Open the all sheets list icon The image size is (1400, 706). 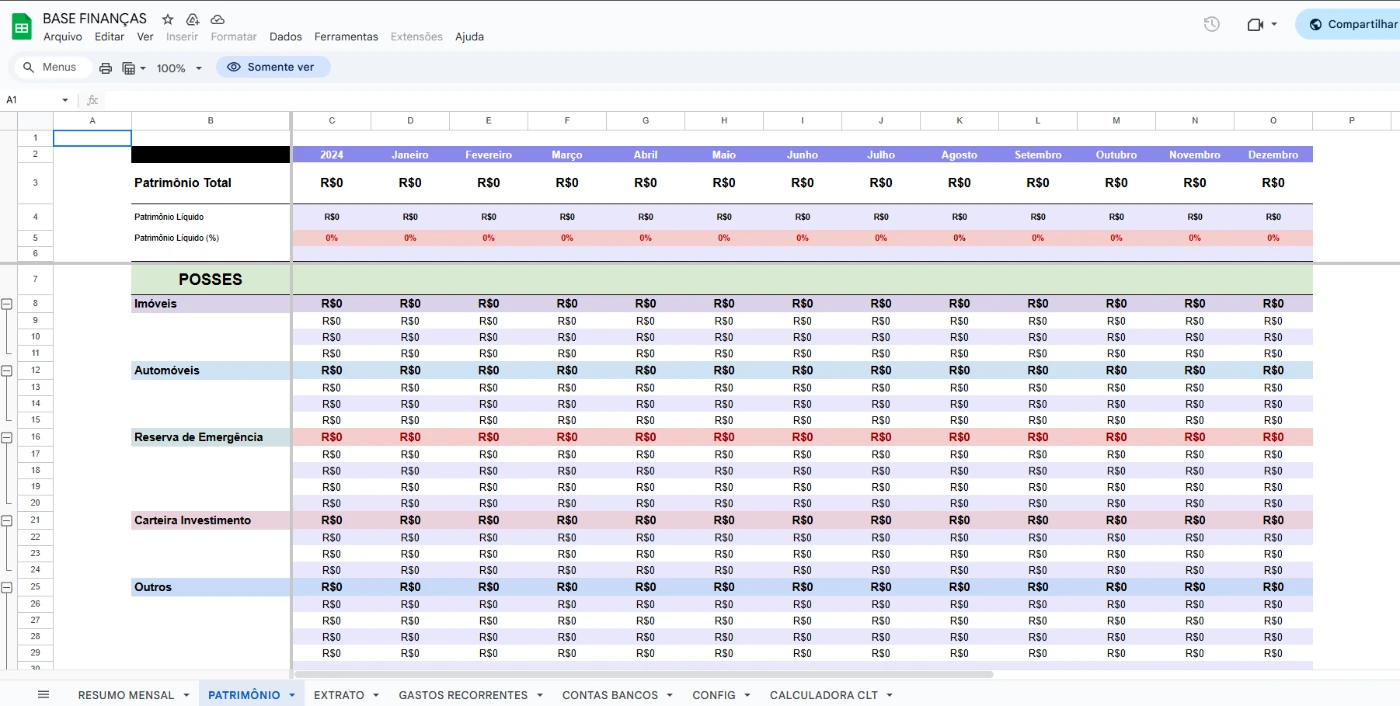point(43,695)
